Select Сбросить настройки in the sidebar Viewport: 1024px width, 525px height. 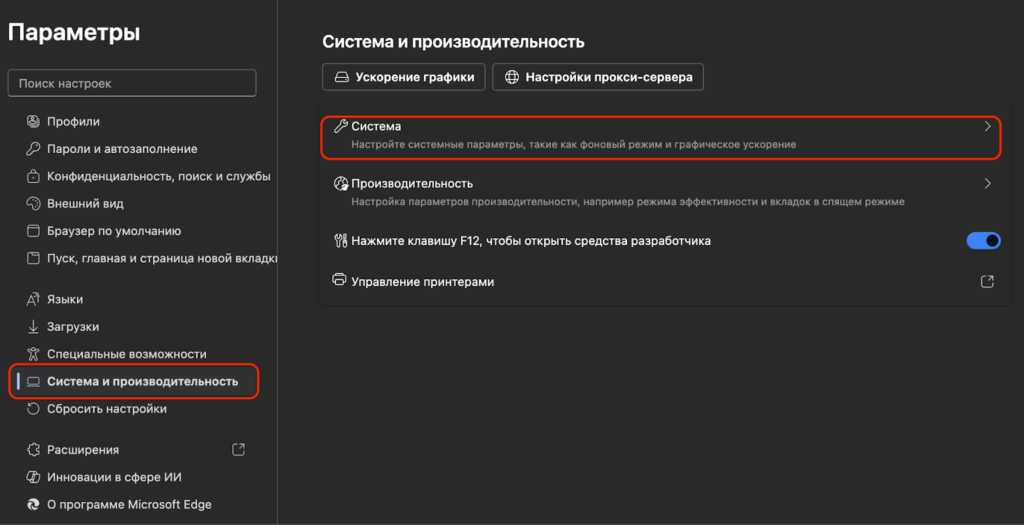107,409
